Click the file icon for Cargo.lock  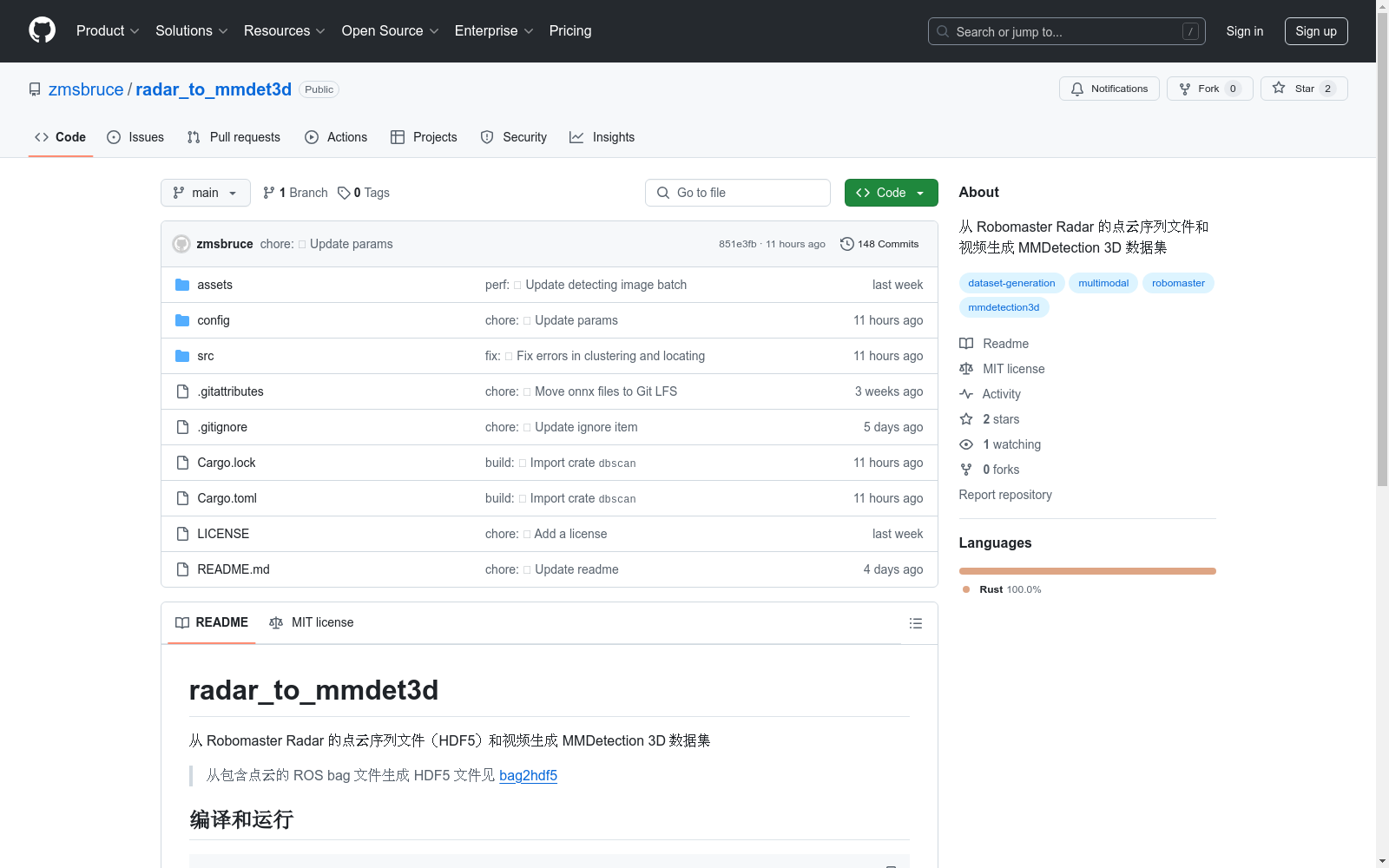coord(182,463)
